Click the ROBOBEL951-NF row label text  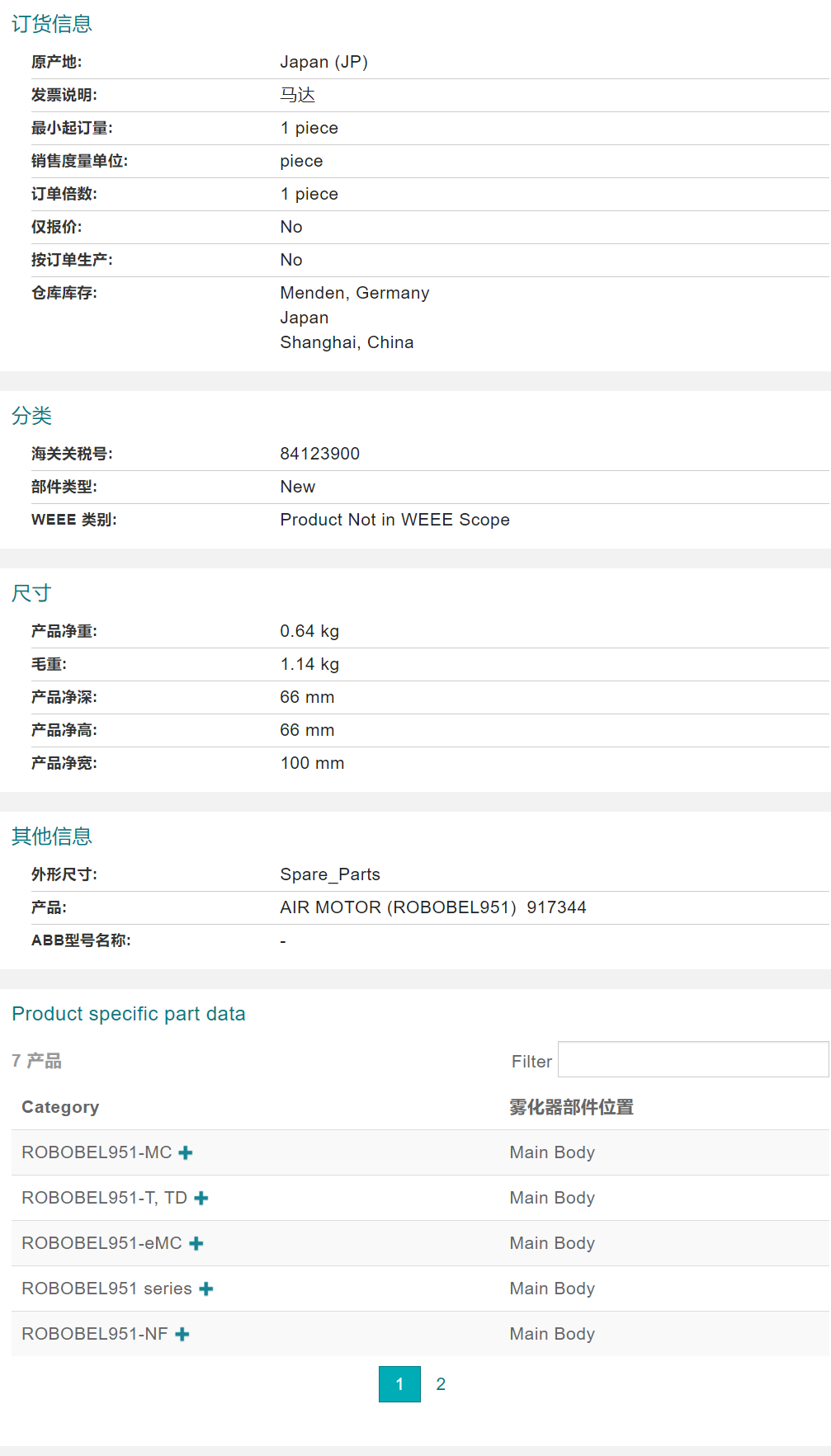coord(94,1334)
